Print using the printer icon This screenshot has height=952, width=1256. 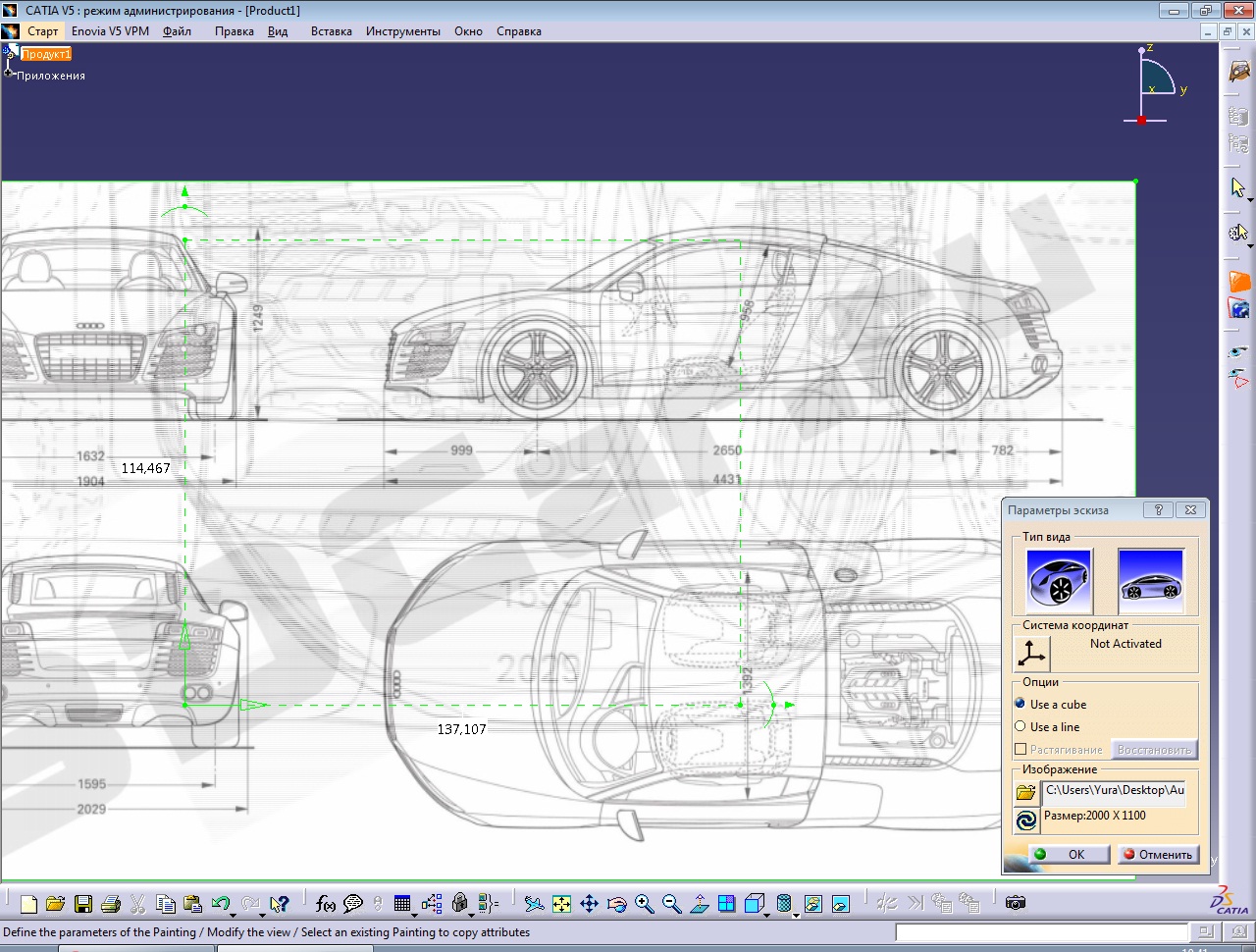111,904
